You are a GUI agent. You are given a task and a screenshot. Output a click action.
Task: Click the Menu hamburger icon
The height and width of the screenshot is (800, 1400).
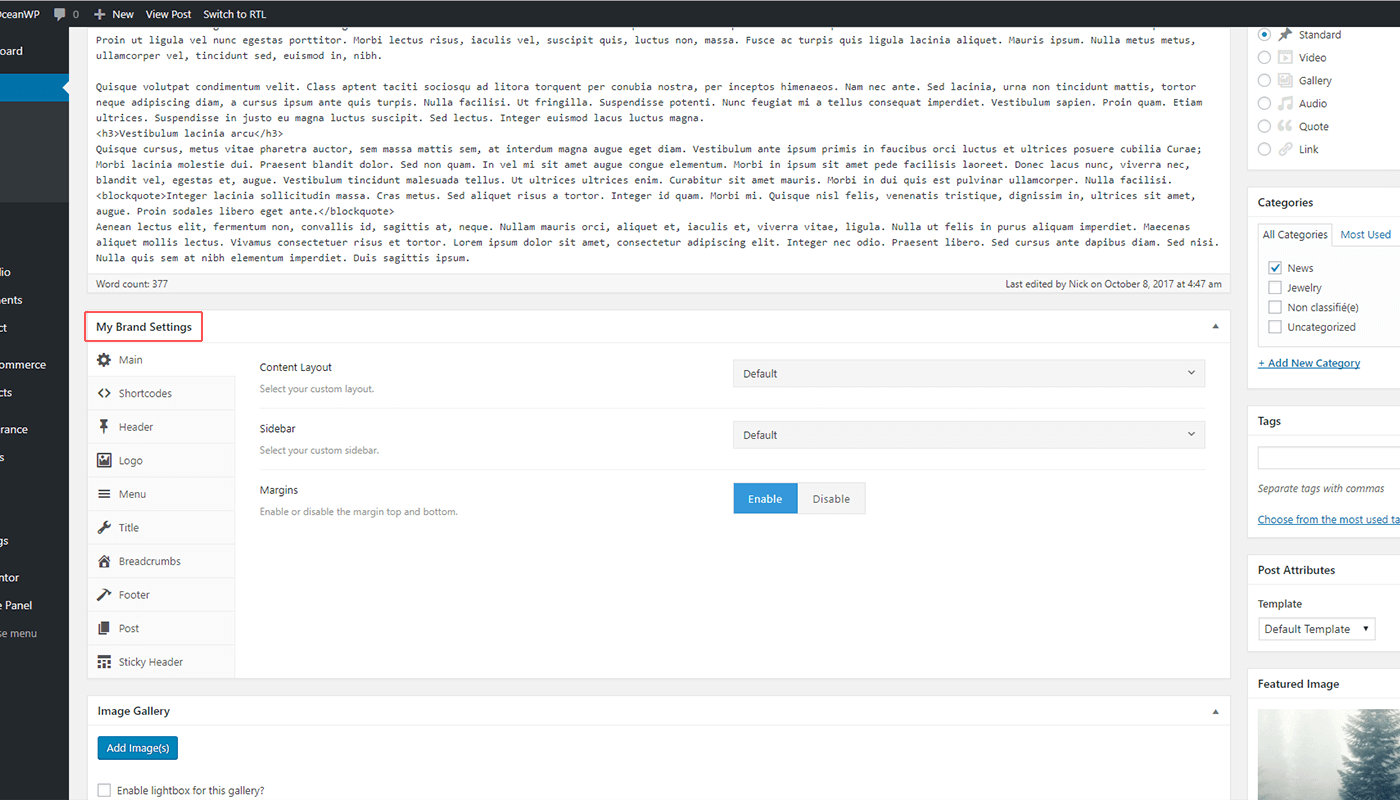pos(104,494)
